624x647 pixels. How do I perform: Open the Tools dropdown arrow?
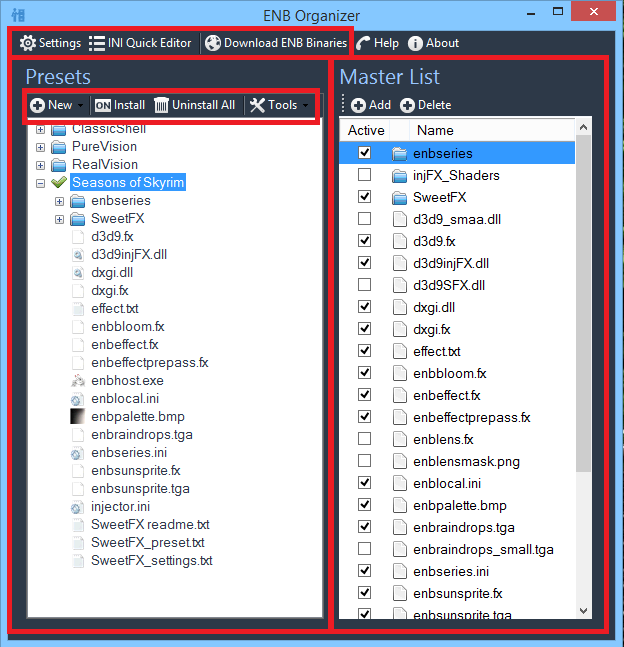(x=305, y=106)
